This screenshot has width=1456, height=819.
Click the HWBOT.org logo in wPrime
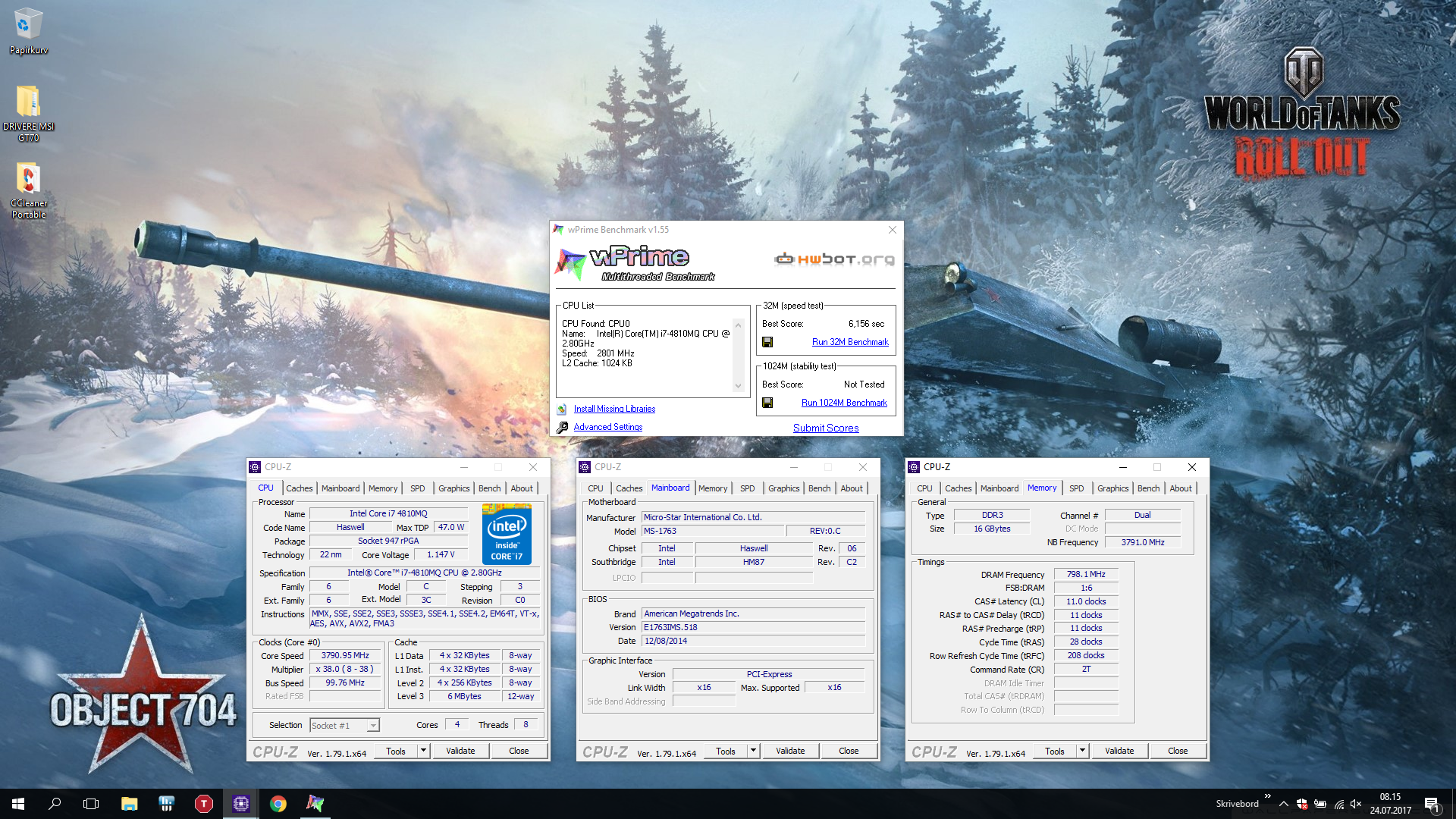tap(834, 259)
